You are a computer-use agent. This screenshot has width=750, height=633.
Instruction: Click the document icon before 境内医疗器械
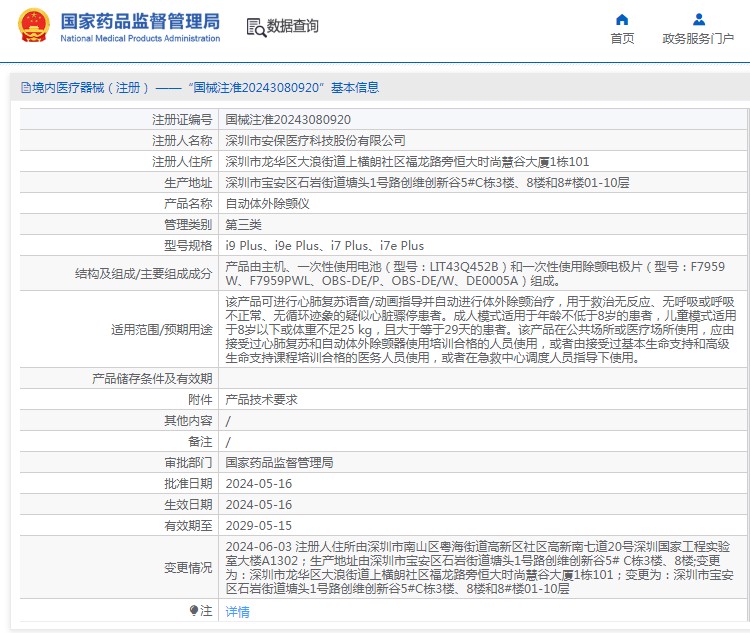point(25,88)
